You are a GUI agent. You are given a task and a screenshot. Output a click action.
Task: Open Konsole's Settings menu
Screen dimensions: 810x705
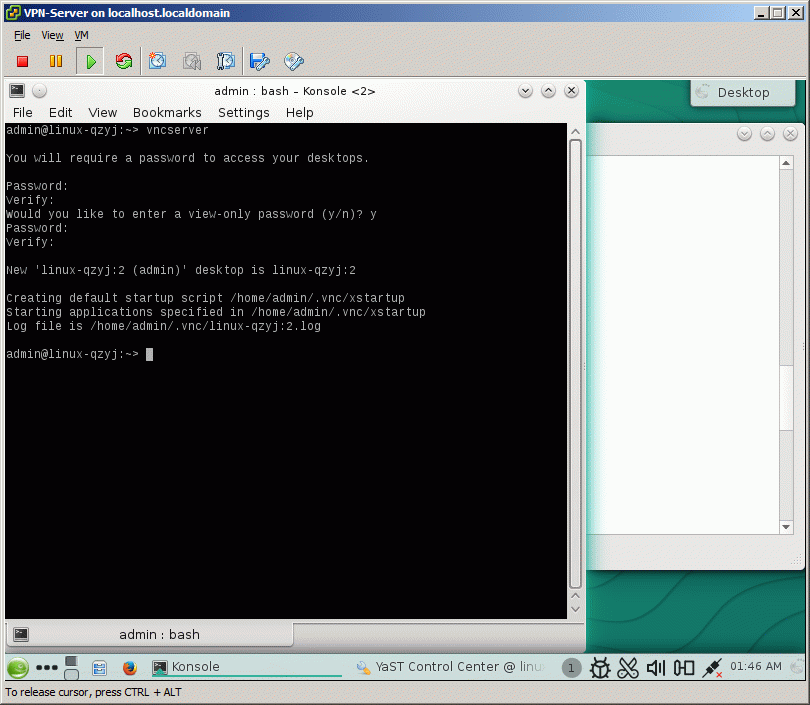[244, 113]
